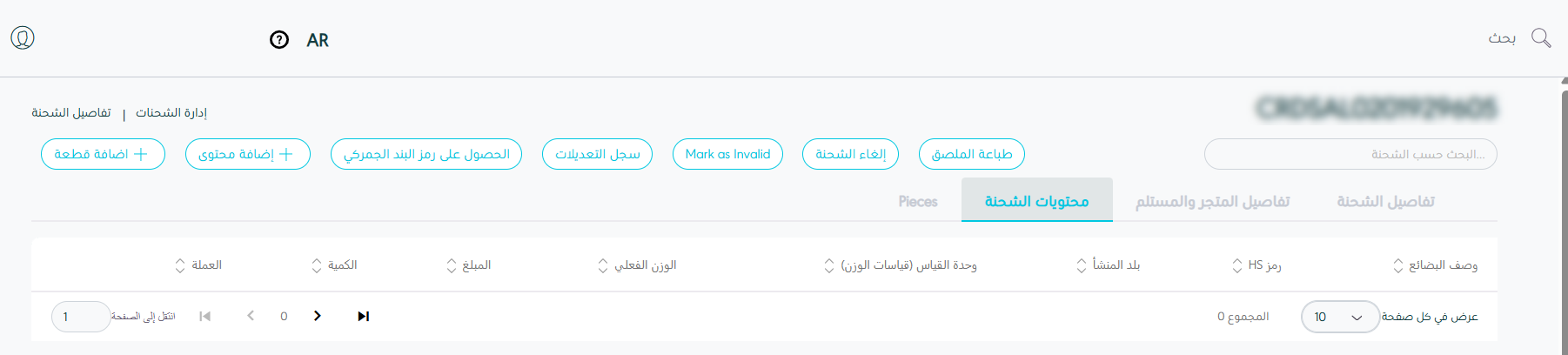This screenshot has width=1568, height=355.
Task: Click إضافة محتوى add content button
Action: pyautogui.click(x=247, y=154)
